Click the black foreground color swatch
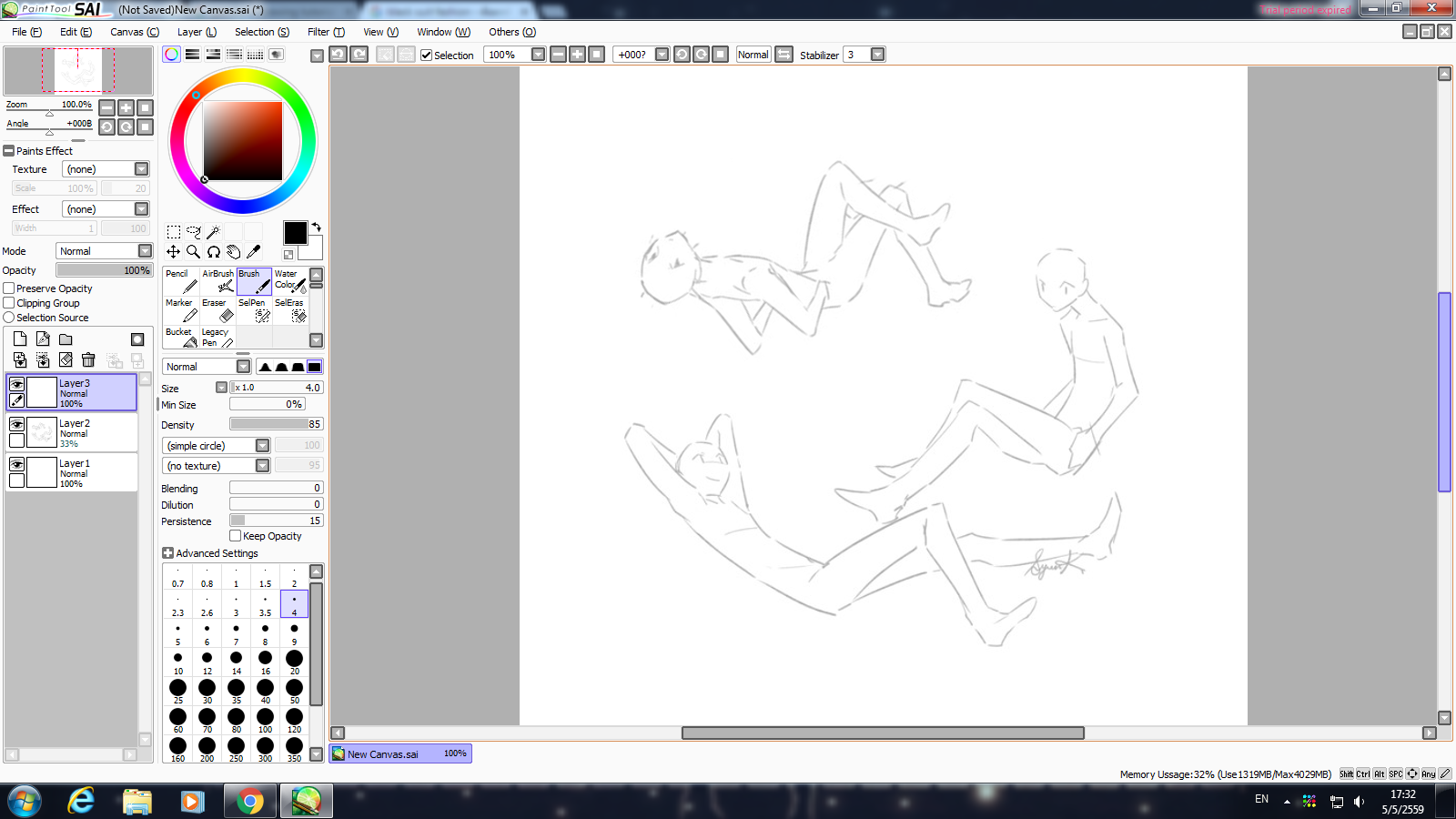Viewport: 1456px width, 819px height. (x=295, y=233)
